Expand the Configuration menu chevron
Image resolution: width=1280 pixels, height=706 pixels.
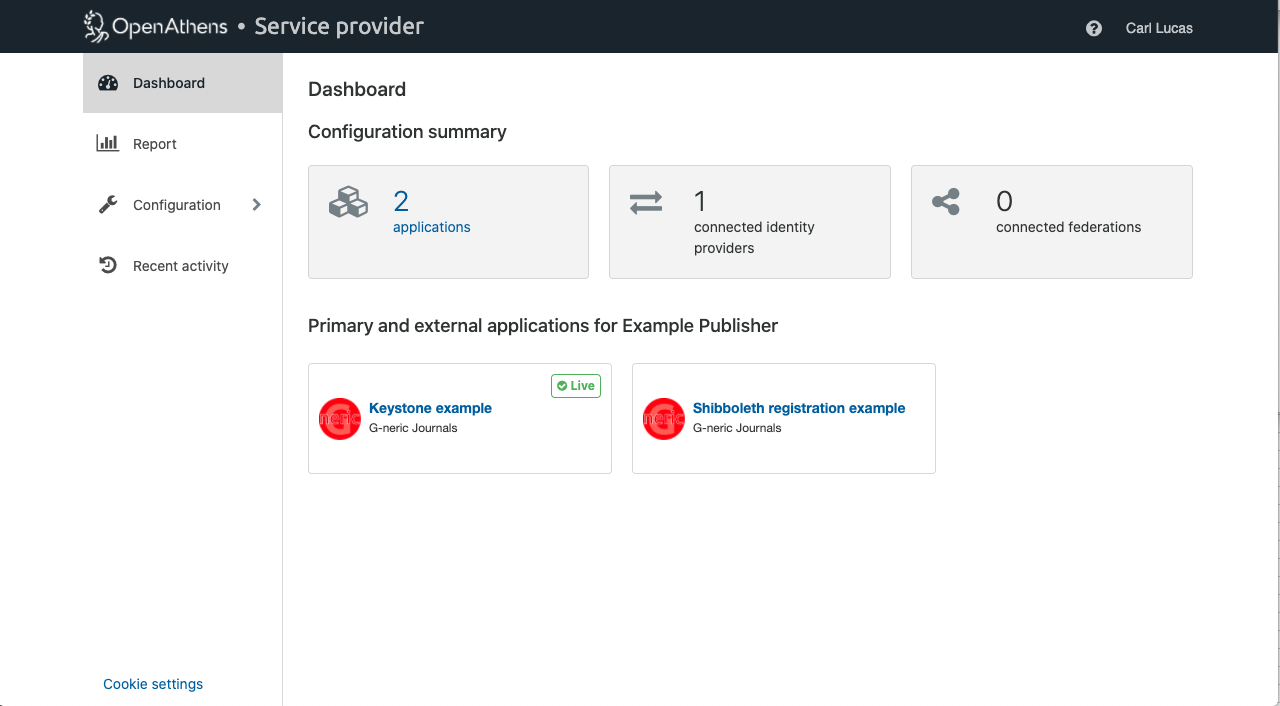tap(256, 205)
